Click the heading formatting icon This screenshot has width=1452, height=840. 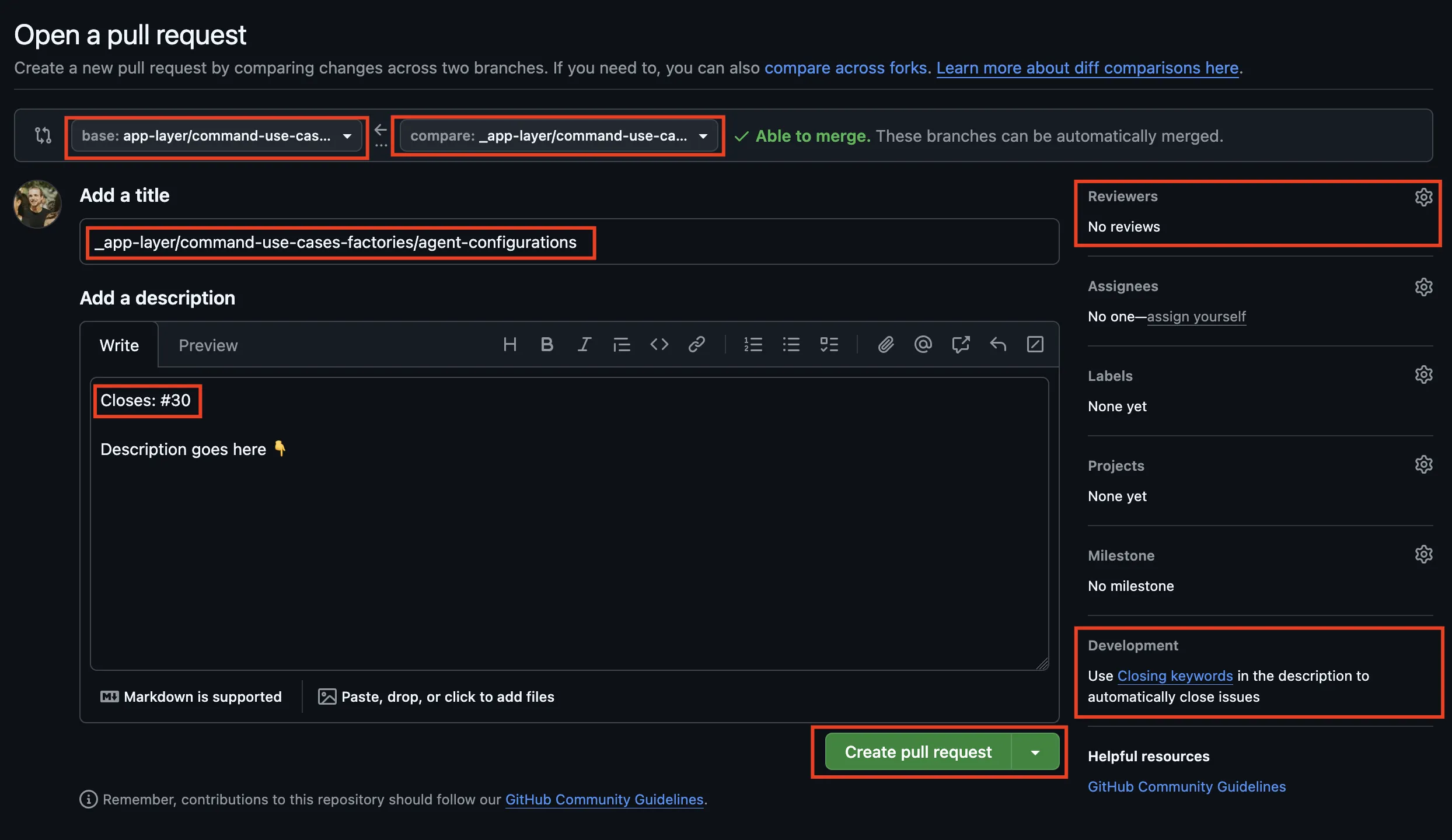coord(509,344)
